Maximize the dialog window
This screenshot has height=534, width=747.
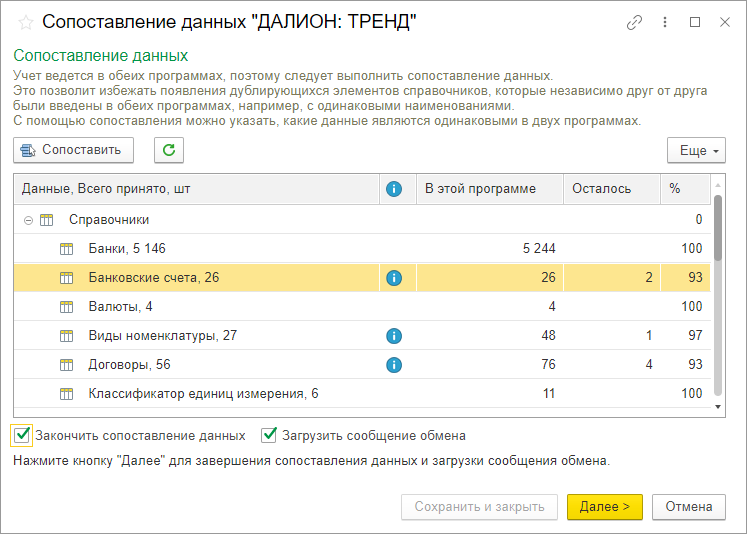[x=695, y=22]
